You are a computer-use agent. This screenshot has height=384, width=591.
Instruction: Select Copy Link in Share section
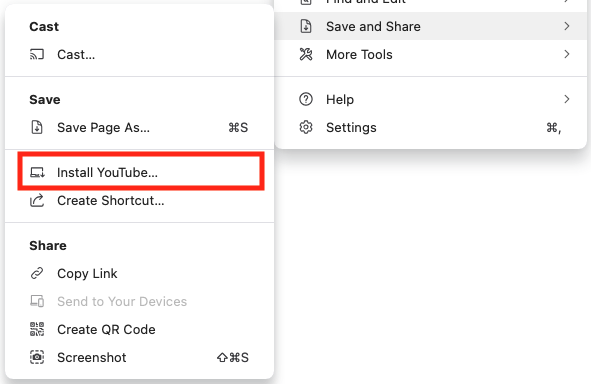click(139, 273)
